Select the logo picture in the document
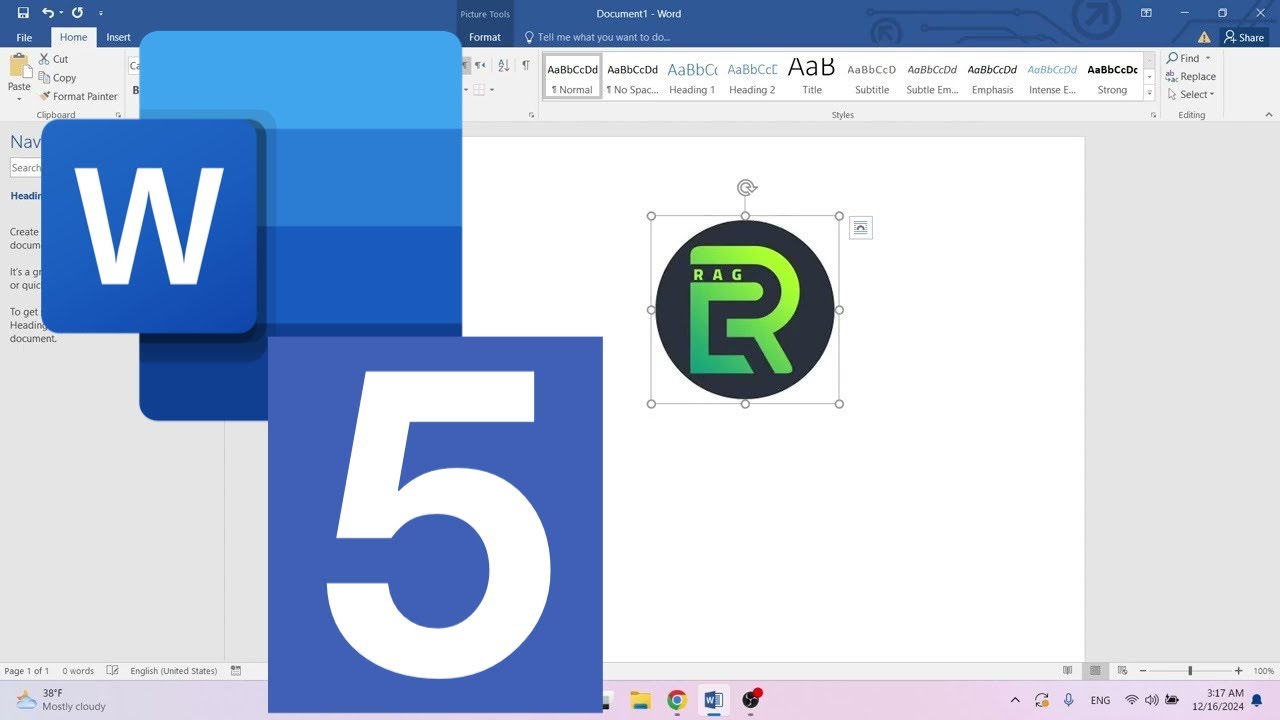This screenshot has height=720, width=1280. pos(745,310)
